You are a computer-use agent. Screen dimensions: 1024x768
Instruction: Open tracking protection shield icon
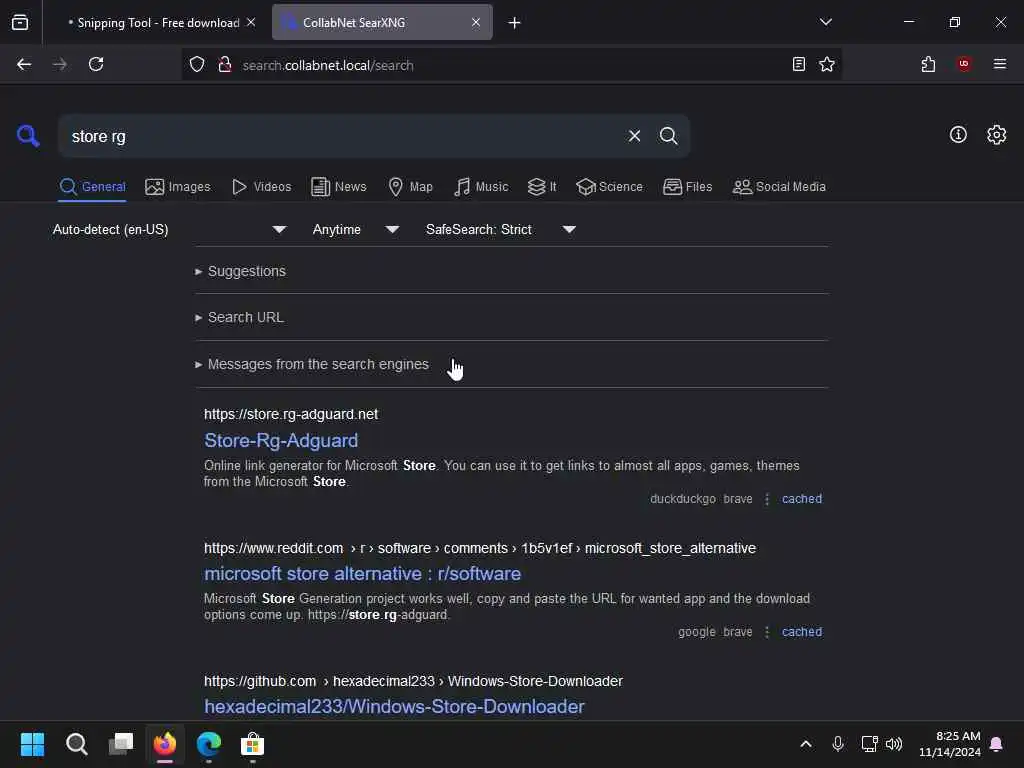(x=197, y=64)
